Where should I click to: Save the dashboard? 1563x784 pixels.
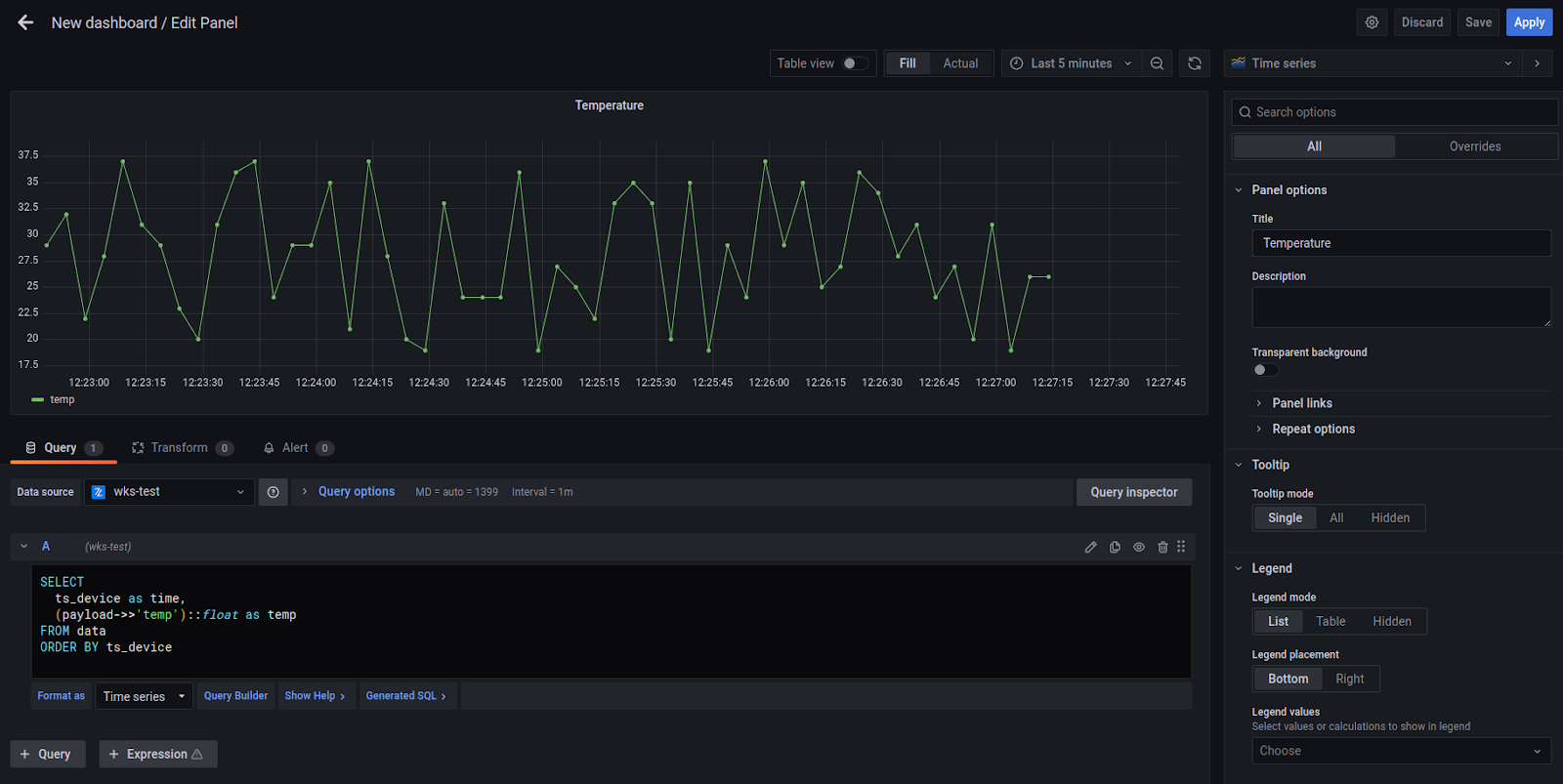tap(1478, 22)
